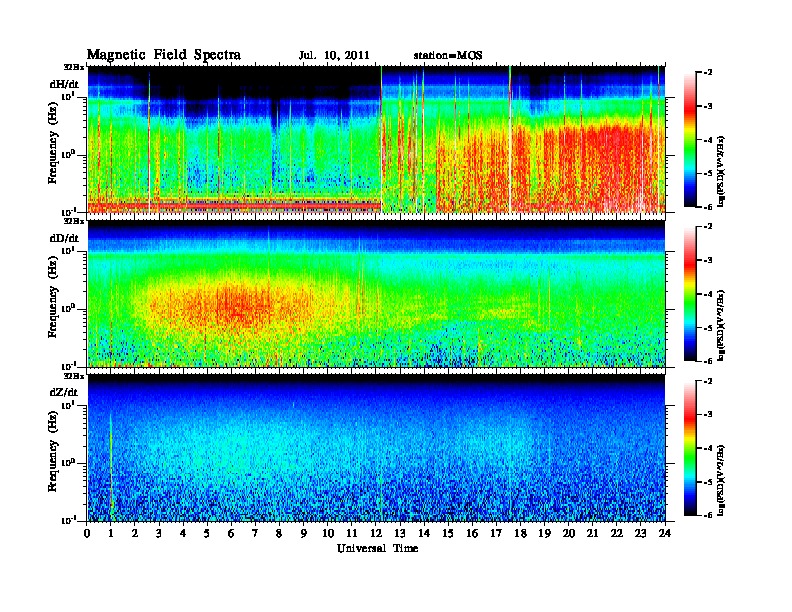792x612 pixels.
Task: Click the dZ/dt colorbar gradient
Action: pos(690,448)
